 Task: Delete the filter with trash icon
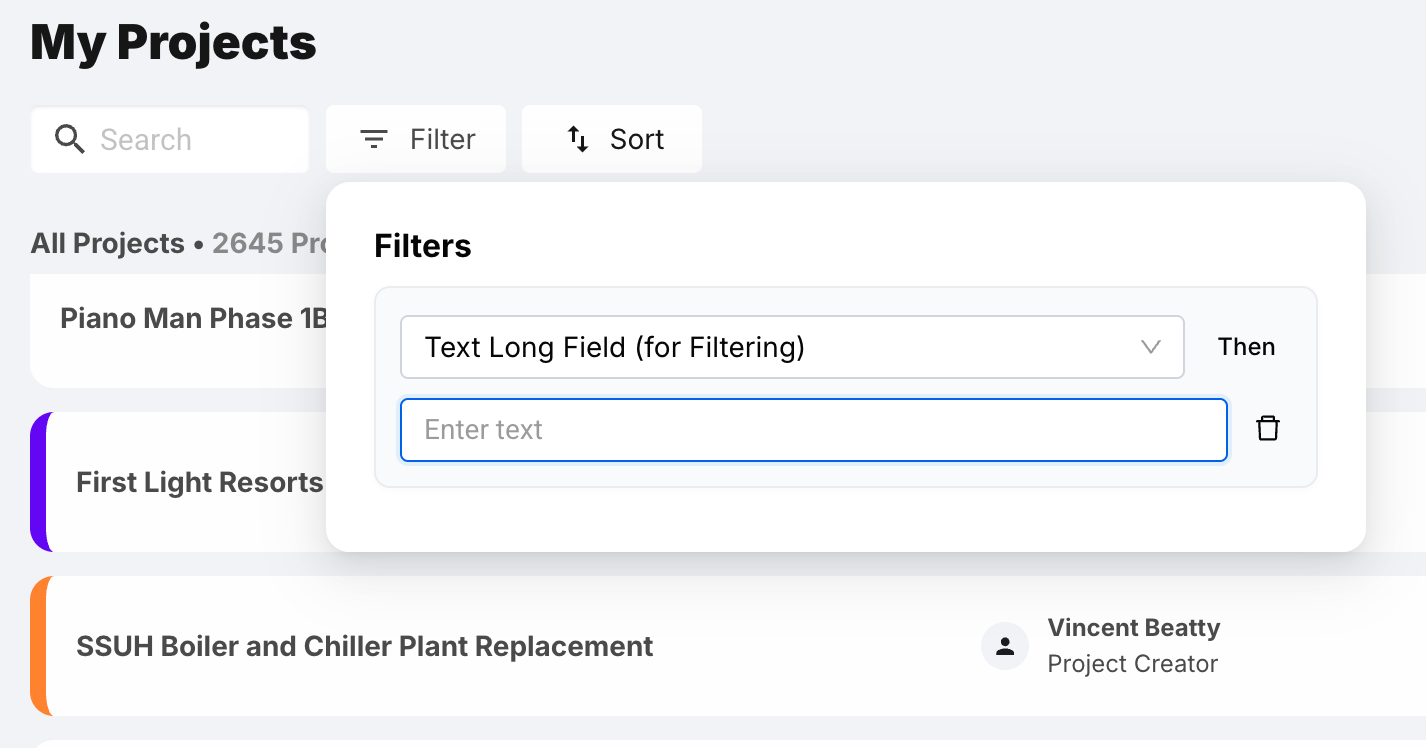pyautogui.click(x=1268, y=429)
